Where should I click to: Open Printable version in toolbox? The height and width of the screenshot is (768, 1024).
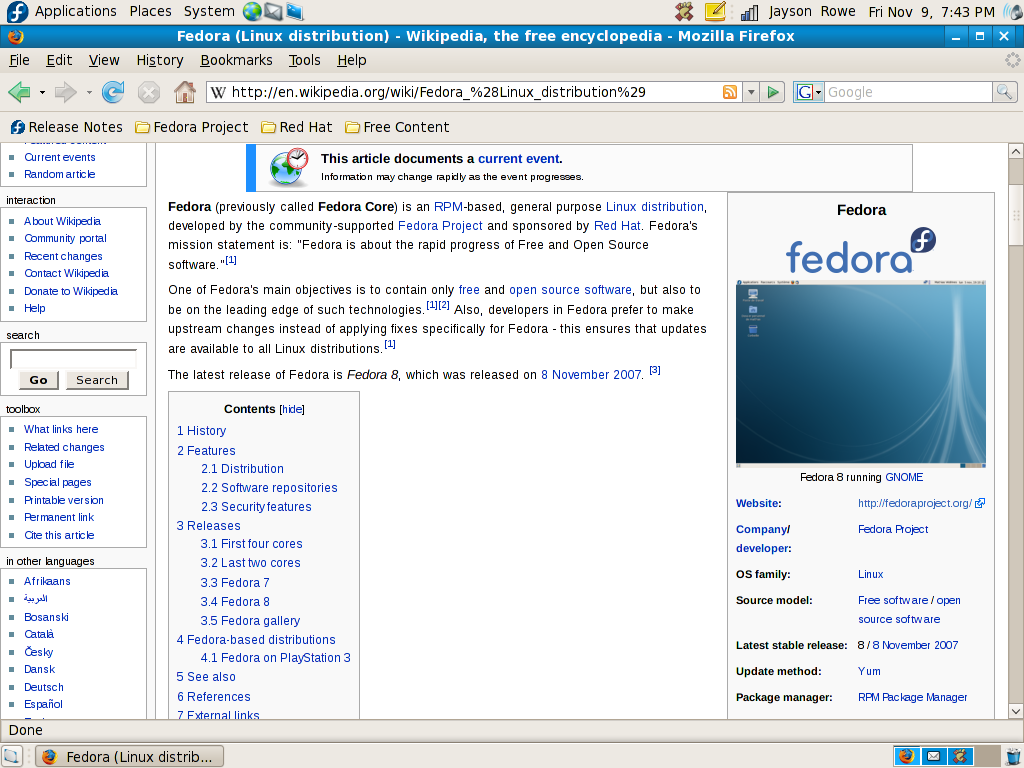click(x=64, y=500)
